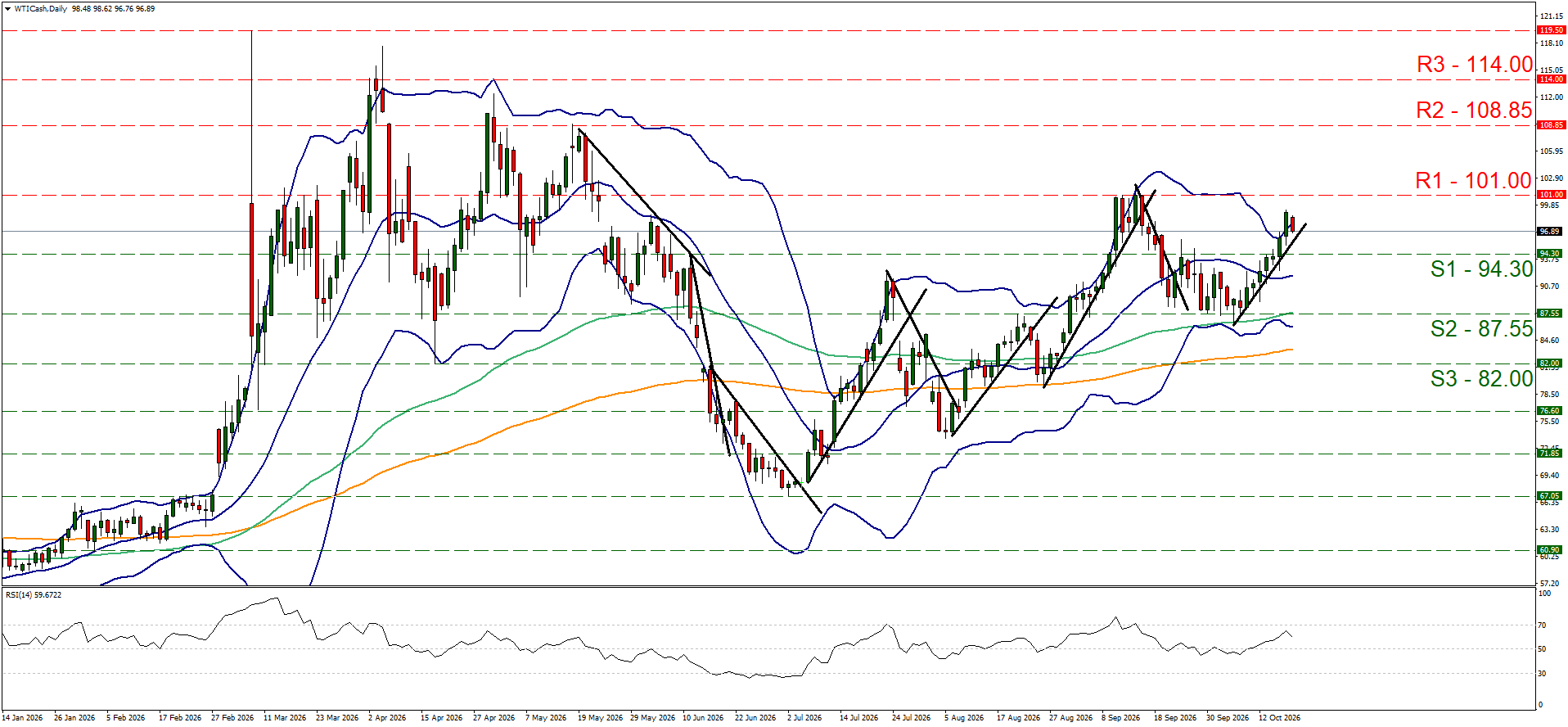Click the RSI(14) 59.6722 indicator label
1568x727 pixels.
(x=34, y=595)
